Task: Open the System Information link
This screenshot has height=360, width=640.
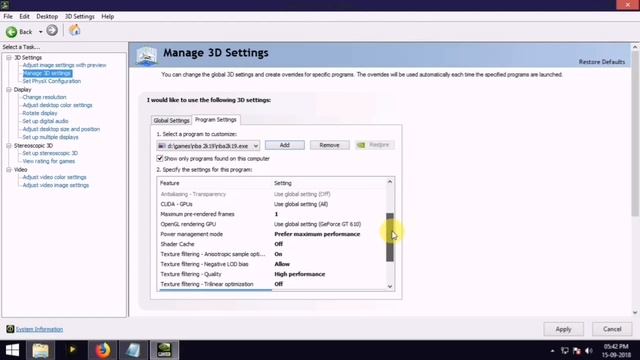Action: 39,329
